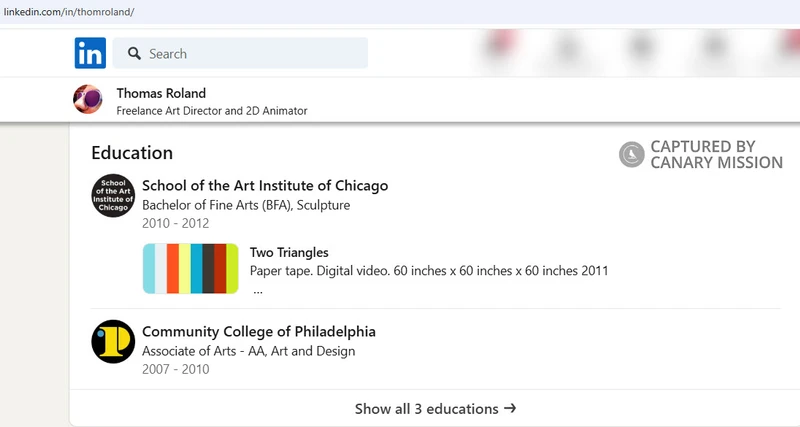Click the magnifier icon in search box
Image resolution: width=800 pixels, height=427 pixels.
(134, 53)
